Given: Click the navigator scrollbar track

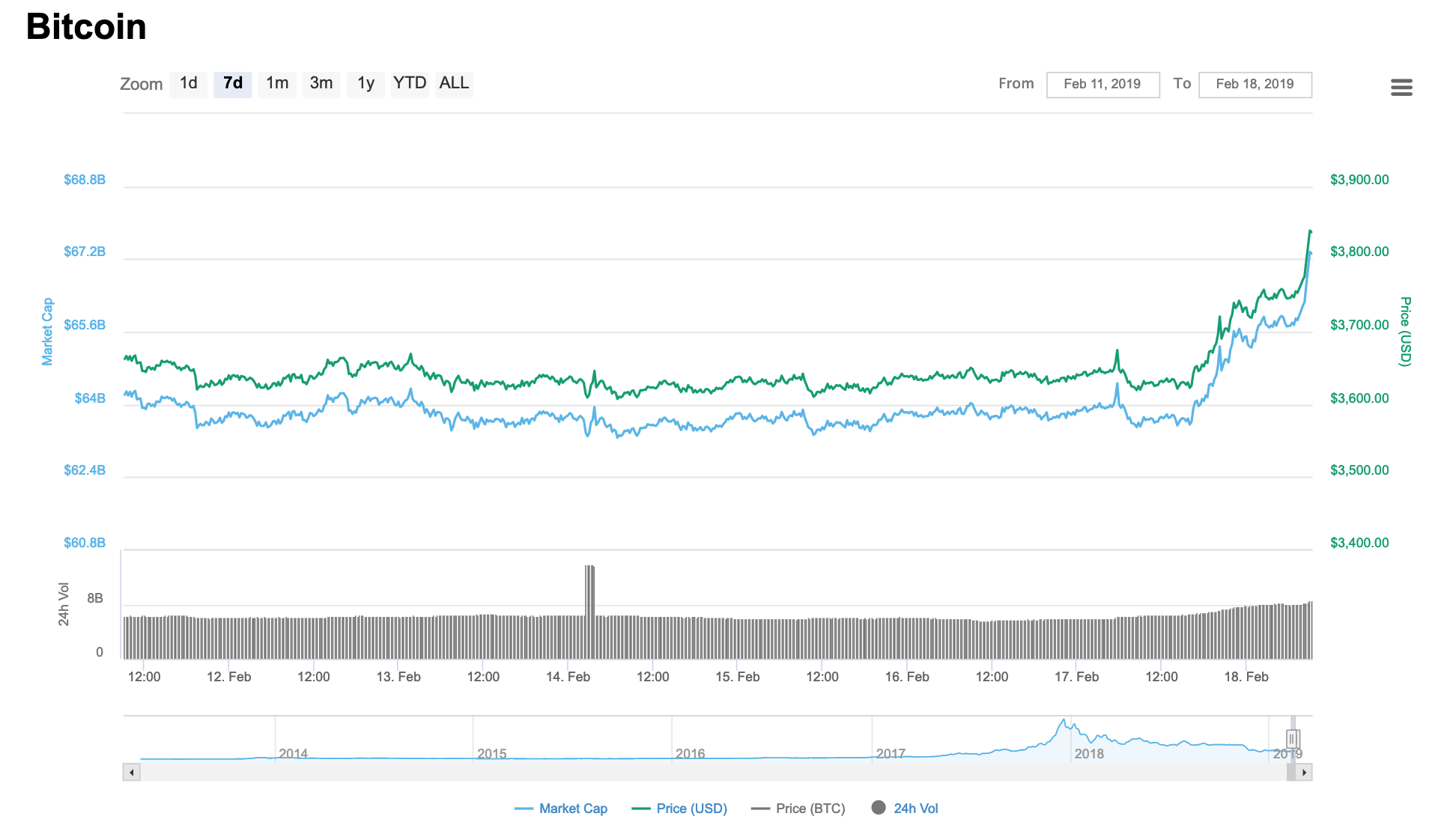Looking at the screenshot, I should click(x=713, y=773).
